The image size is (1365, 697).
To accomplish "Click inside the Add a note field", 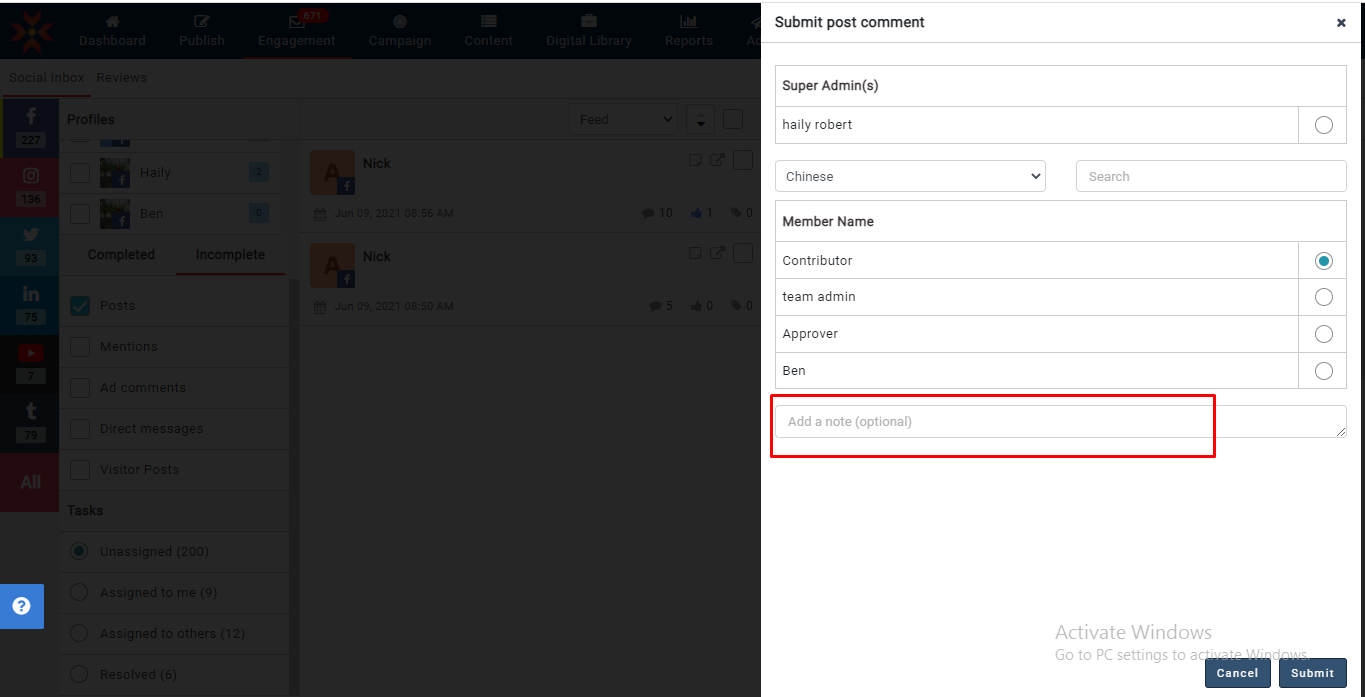I will tap(1060, 421).
